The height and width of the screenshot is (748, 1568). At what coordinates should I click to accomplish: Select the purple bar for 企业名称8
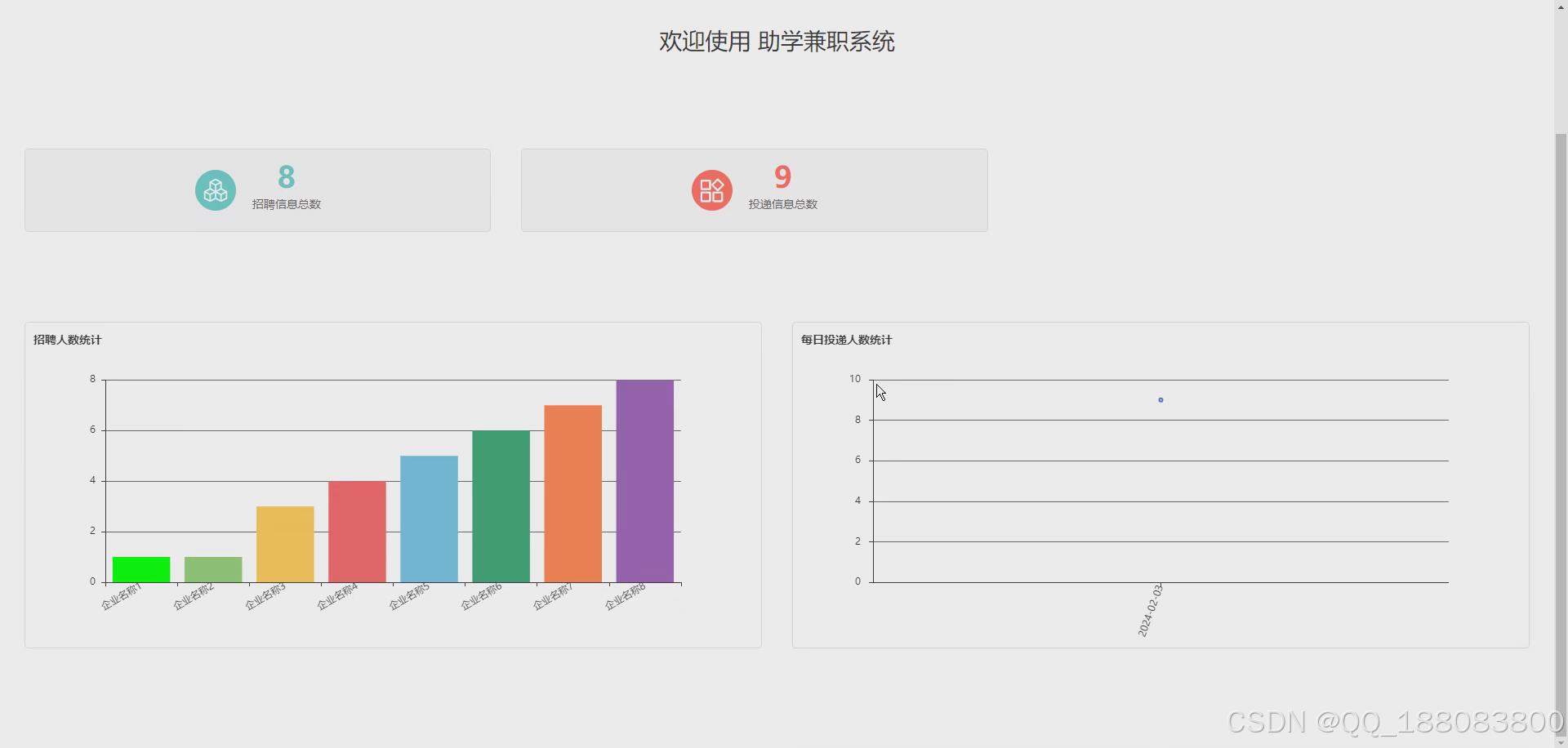tap(644, 481)
